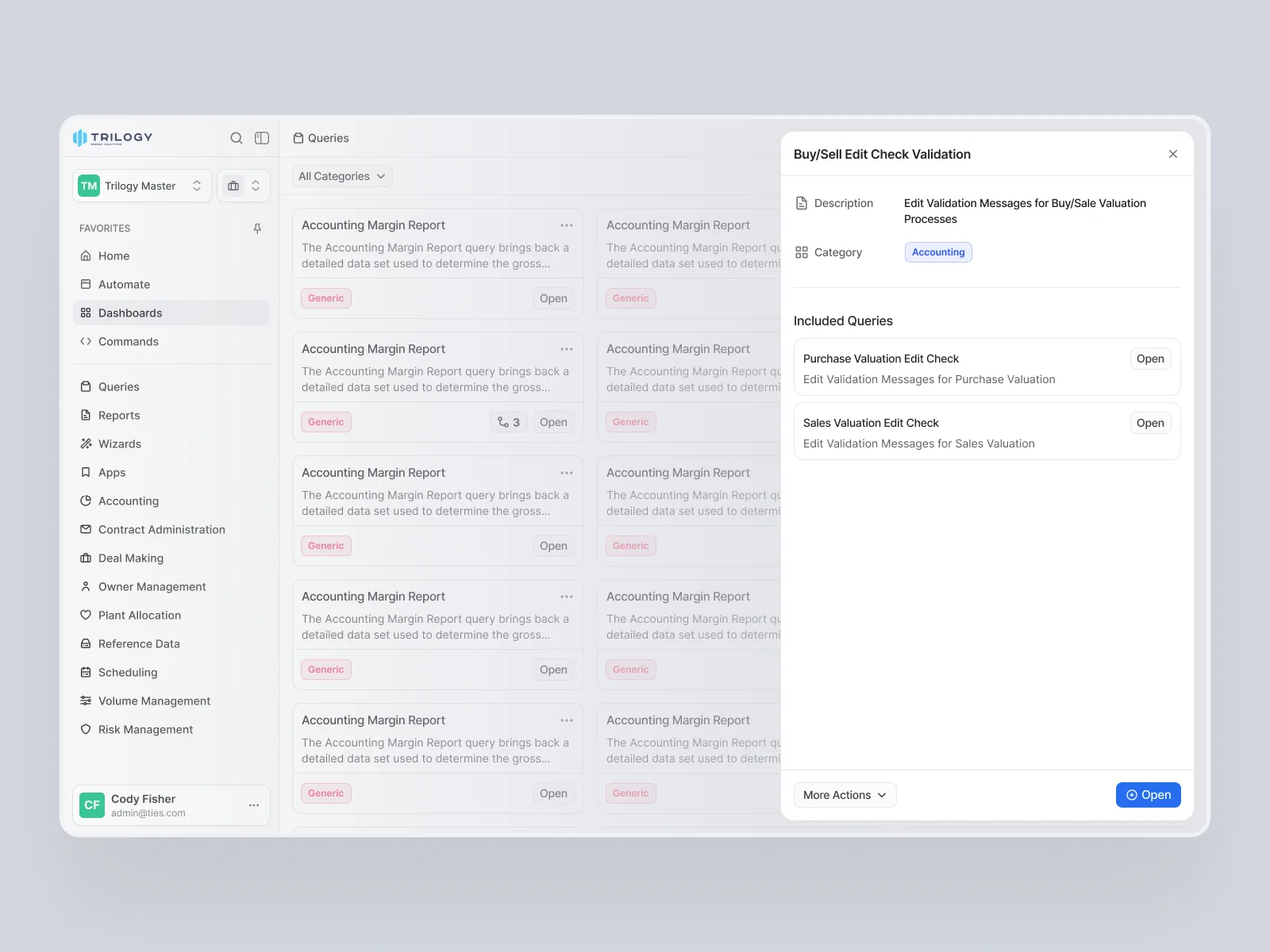
Task: Open Cody Fisher account options menu
Action: click(x=254, y=805)
